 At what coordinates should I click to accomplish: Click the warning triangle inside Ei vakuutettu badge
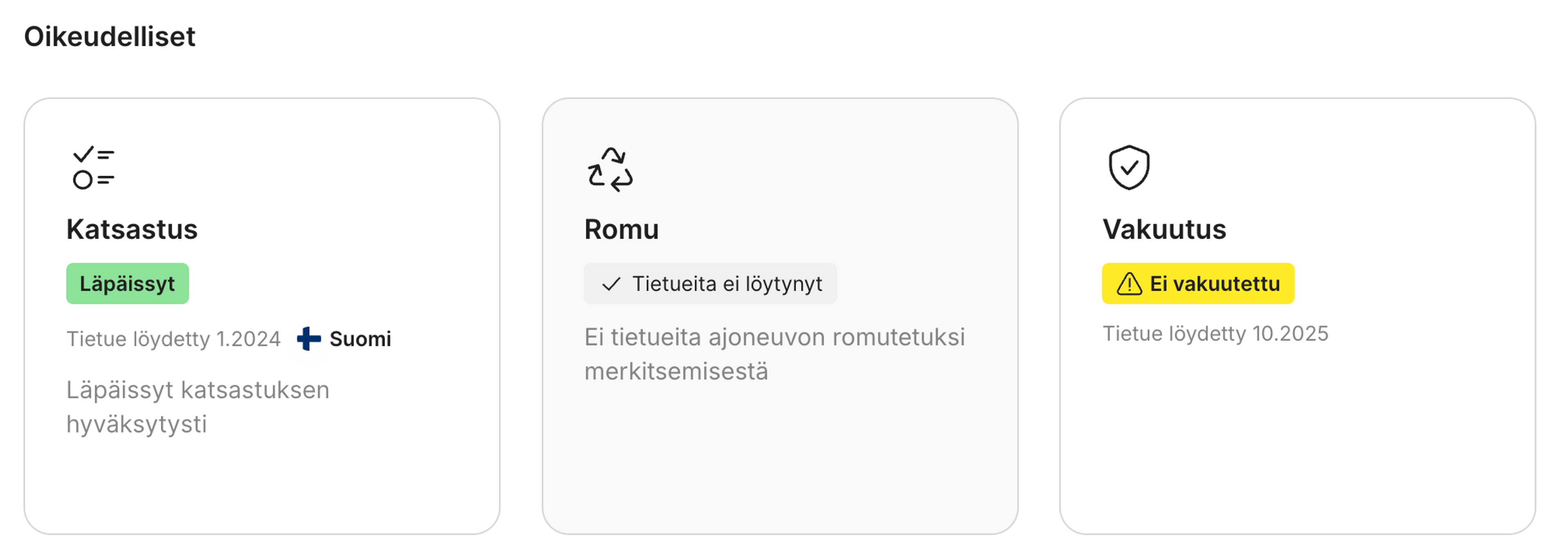pyautogui.click(x=1130, y=283)
